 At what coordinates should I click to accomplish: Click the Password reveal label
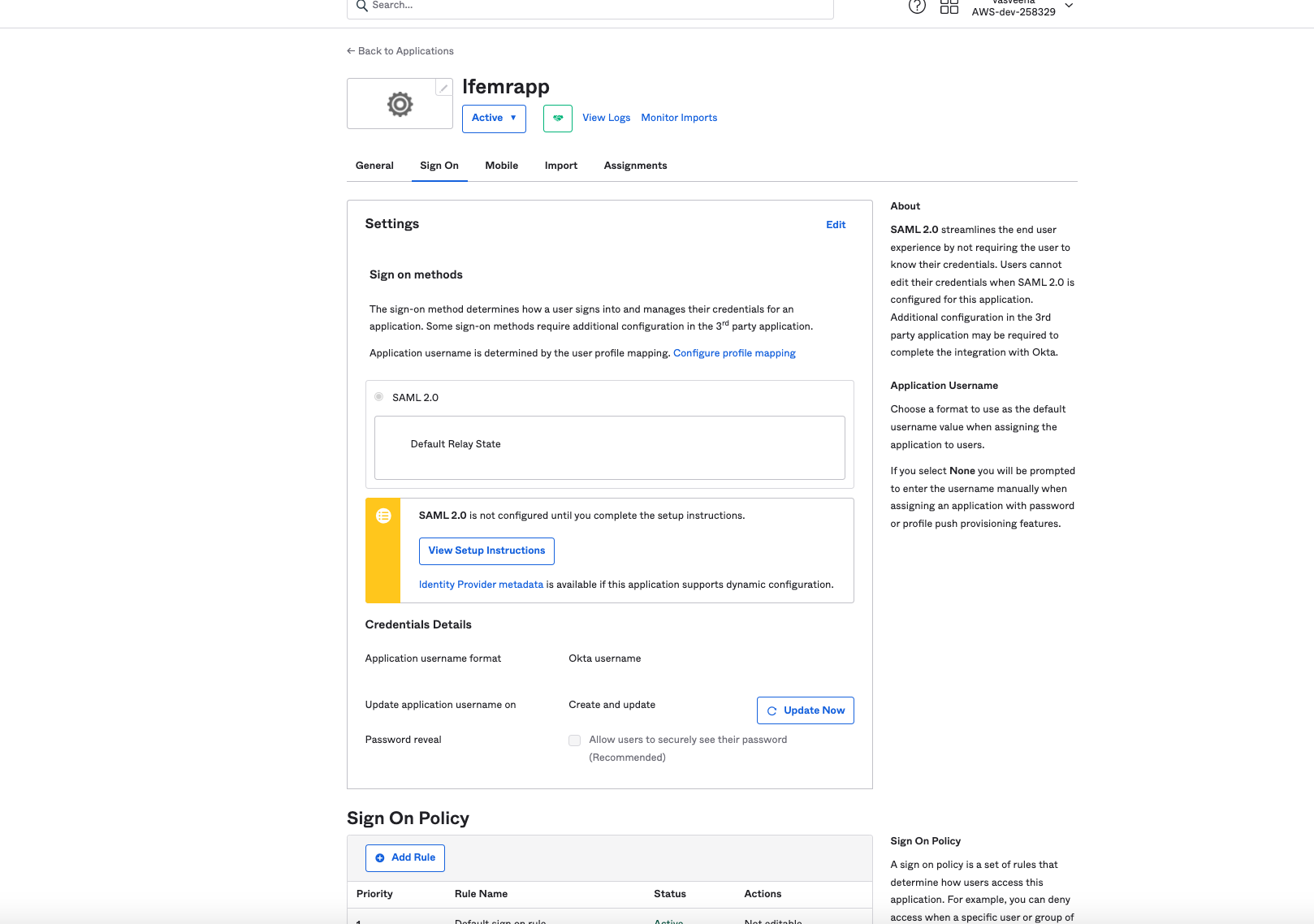(x=403, y=740)
